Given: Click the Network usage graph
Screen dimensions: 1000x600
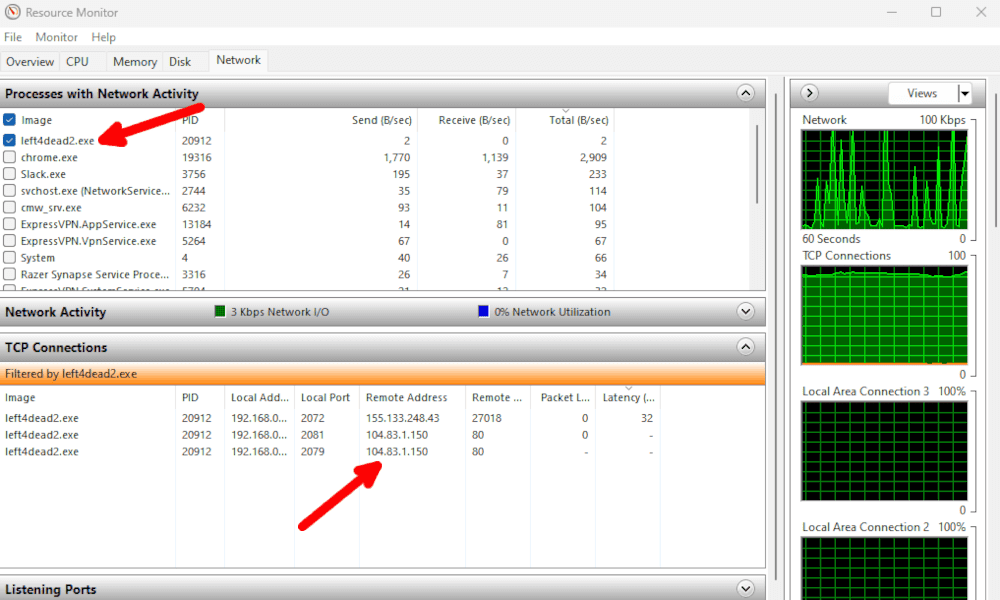Looking at the screenshot, I should [x=884, y=179].
